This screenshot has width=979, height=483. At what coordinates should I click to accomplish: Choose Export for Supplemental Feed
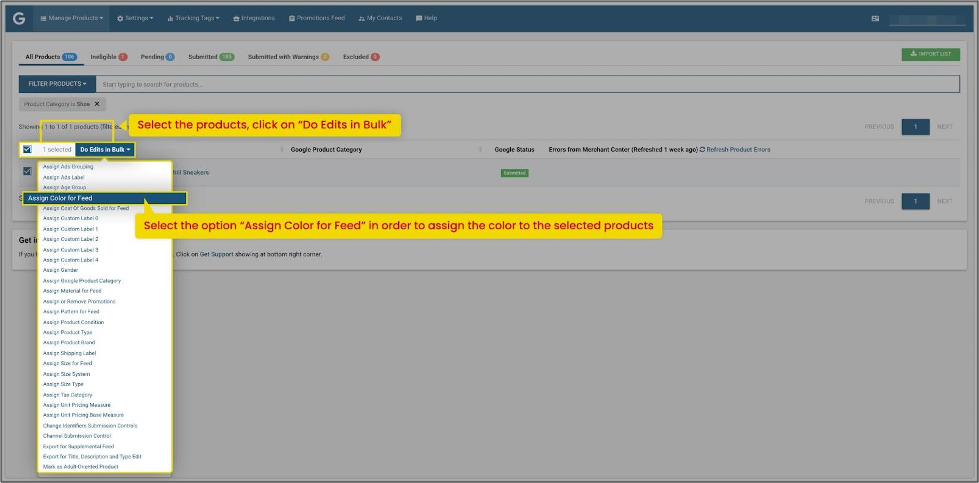pyautogui.click(x=78, y=446)
